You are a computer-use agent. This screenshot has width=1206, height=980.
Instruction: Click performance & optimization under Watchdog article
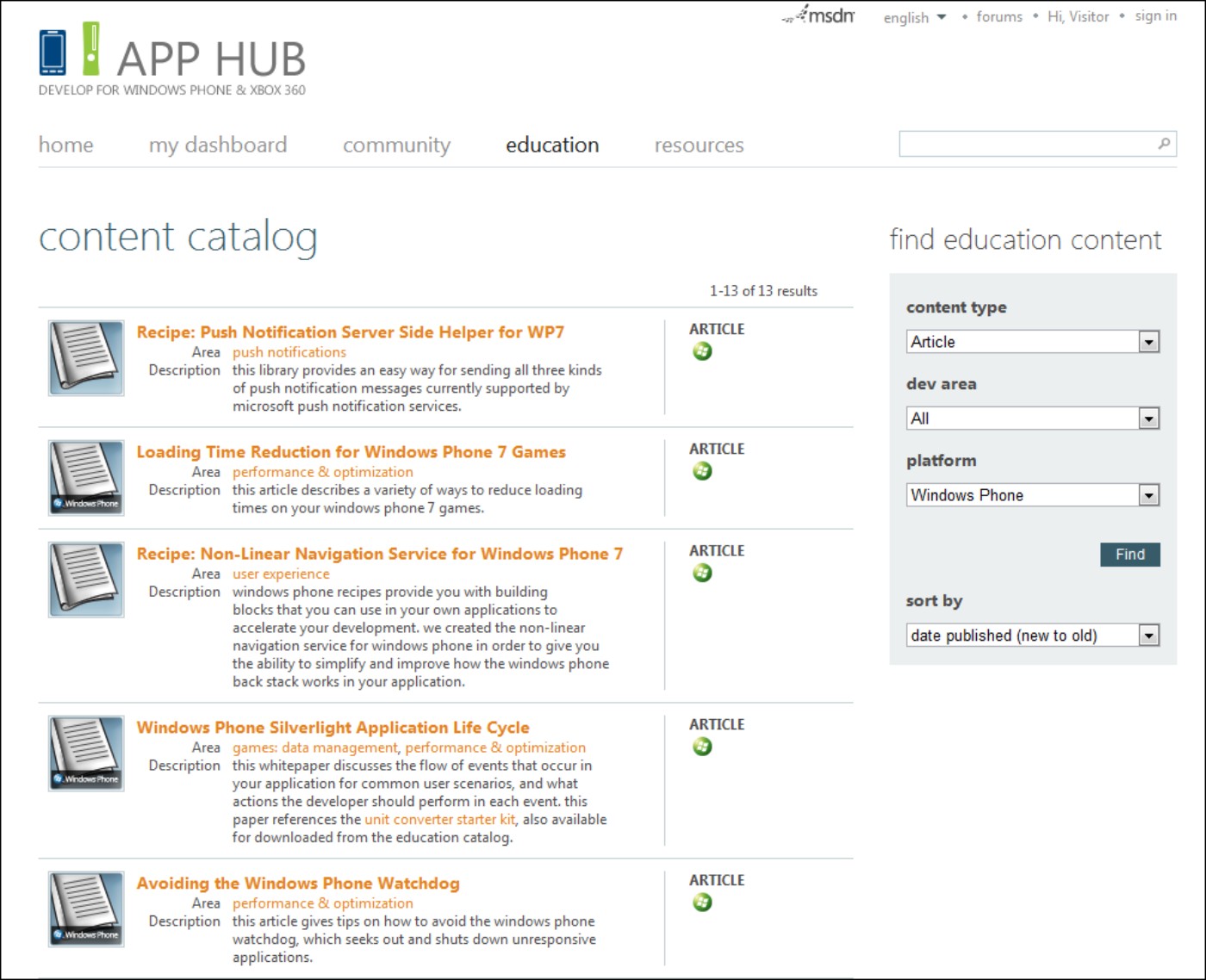323,904
